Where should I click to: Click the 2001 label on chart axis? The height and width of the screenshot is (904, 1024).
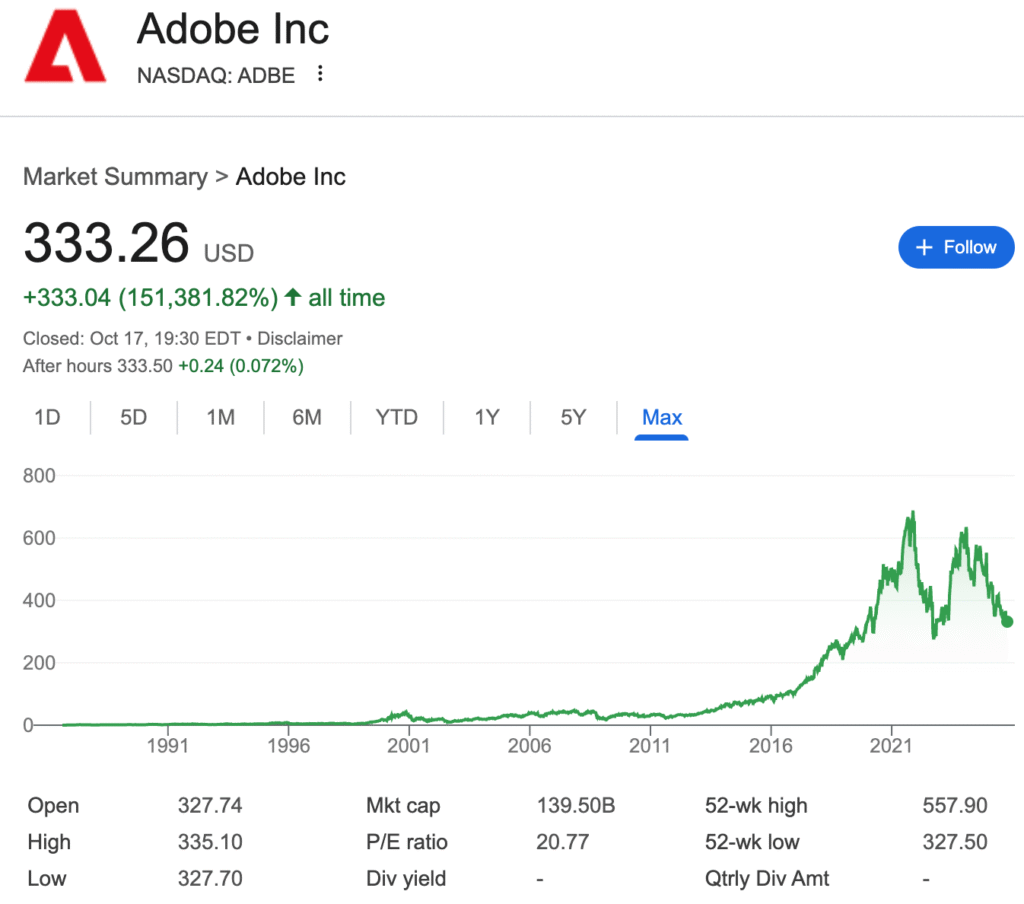click(408, 746)
